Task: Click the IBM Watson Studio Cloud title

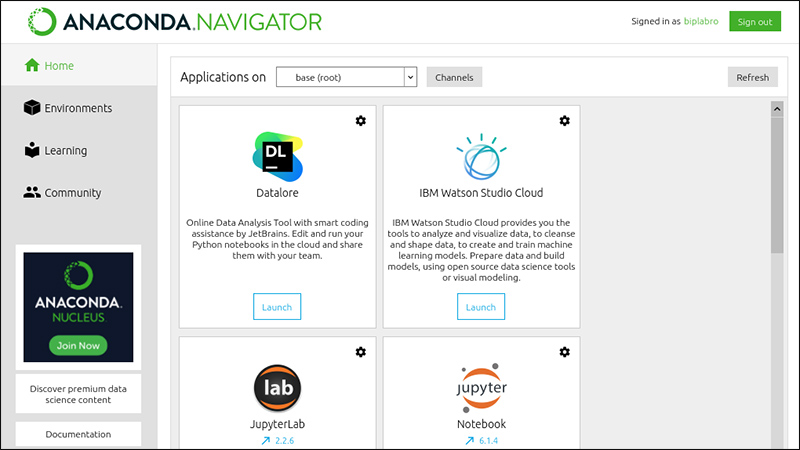Action: click(x=481, y=193)
